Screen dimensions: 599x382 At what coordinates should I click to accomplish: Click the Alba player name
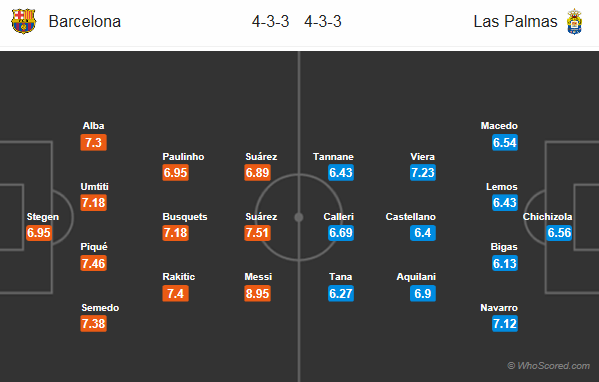pyautogui.click(x=94, y=126)
